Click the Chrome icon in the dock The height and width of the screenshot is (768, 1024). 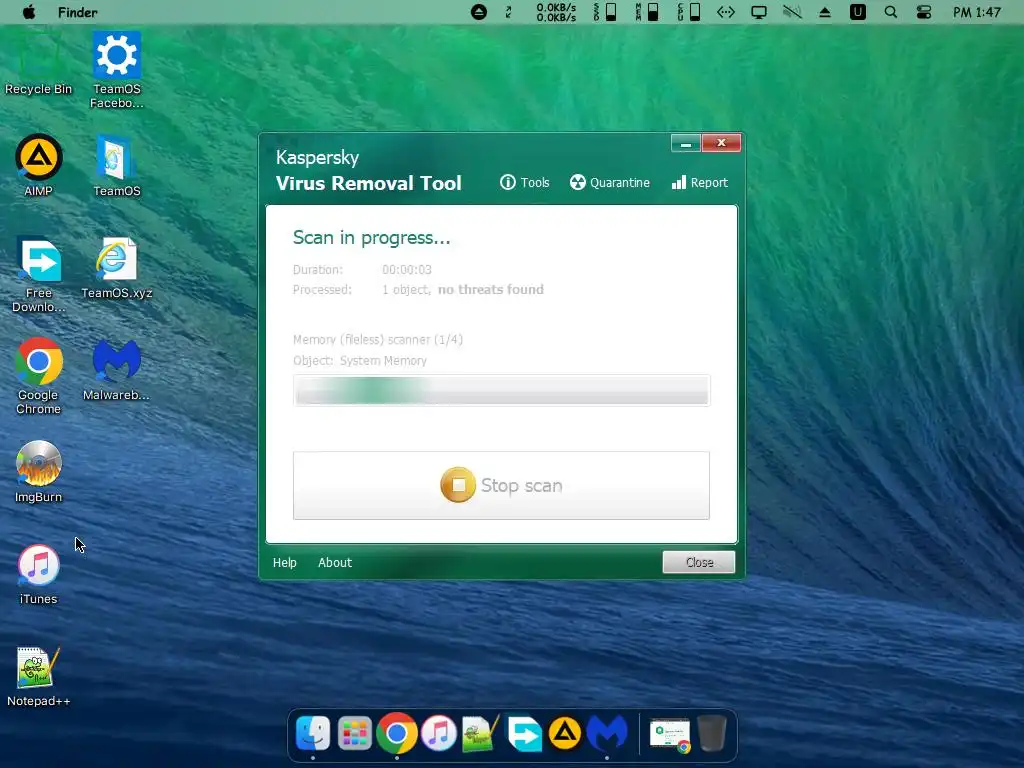[x=396, y=733]
